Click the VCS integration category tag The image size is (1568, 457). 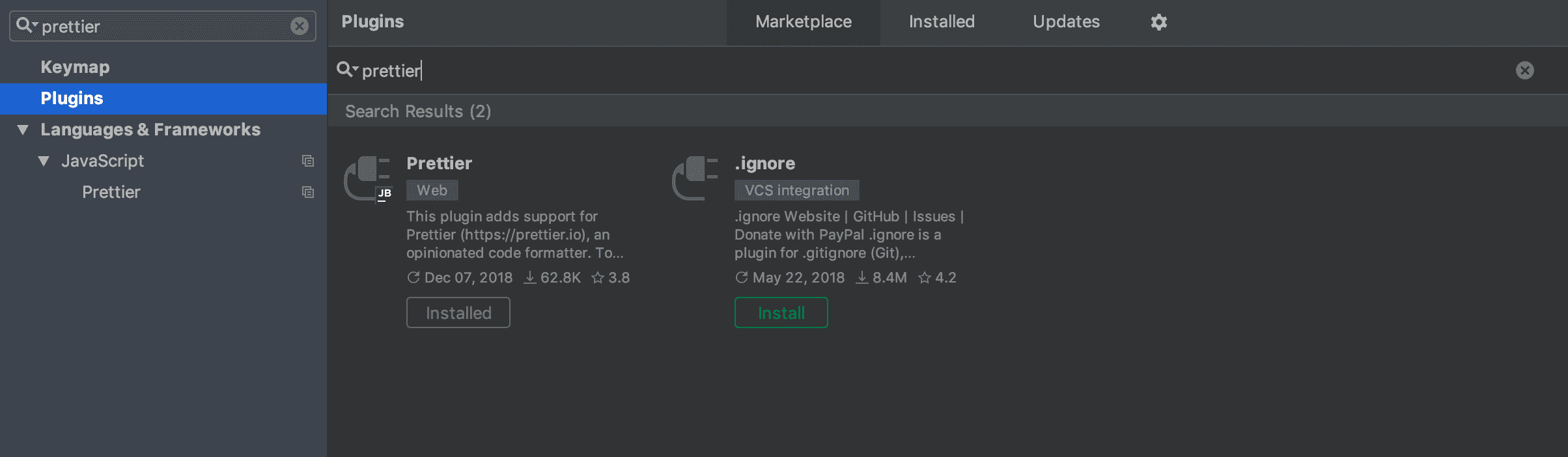pos(796,190)
